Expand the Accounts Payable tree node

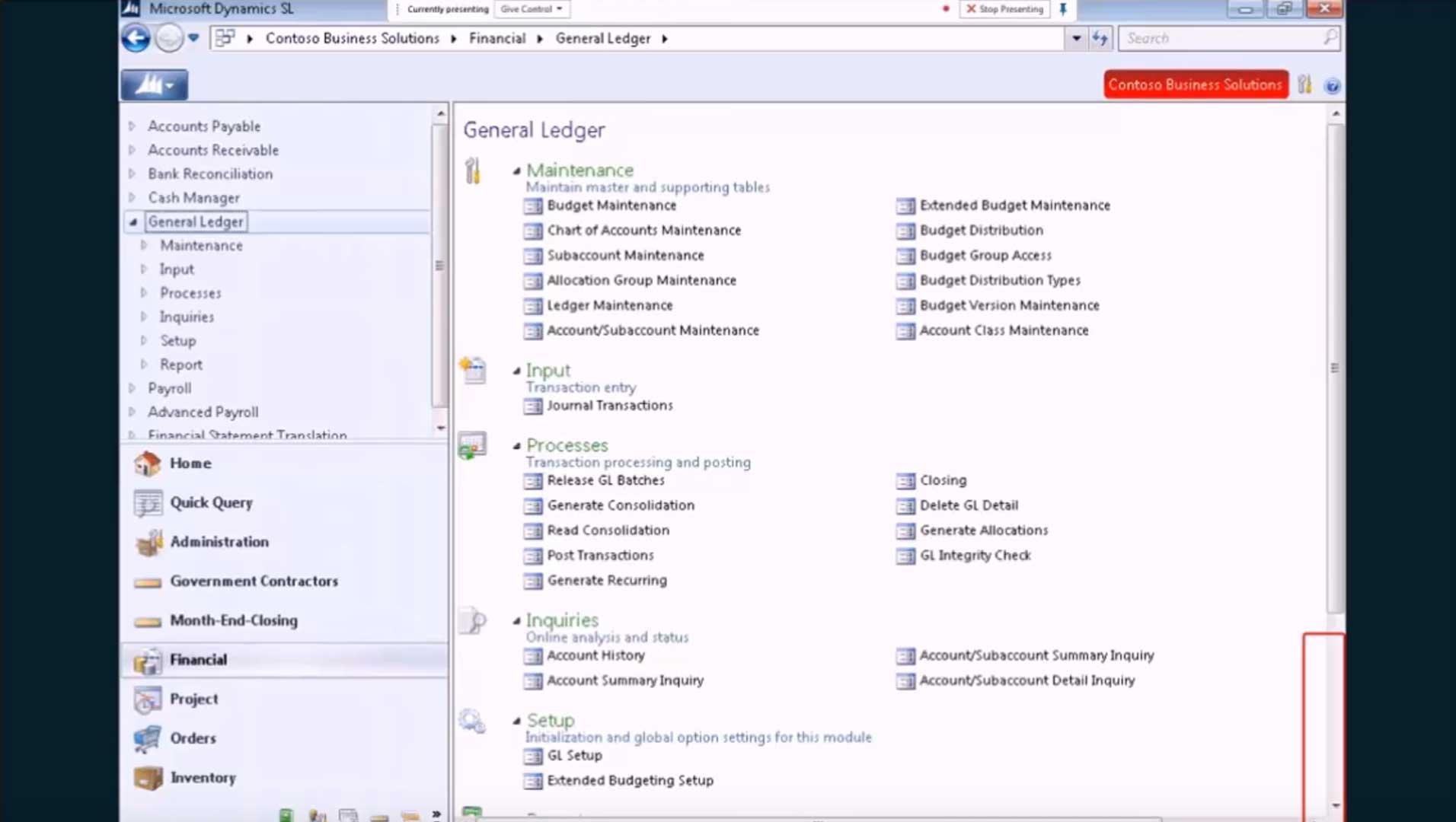(x=133, y=126)
